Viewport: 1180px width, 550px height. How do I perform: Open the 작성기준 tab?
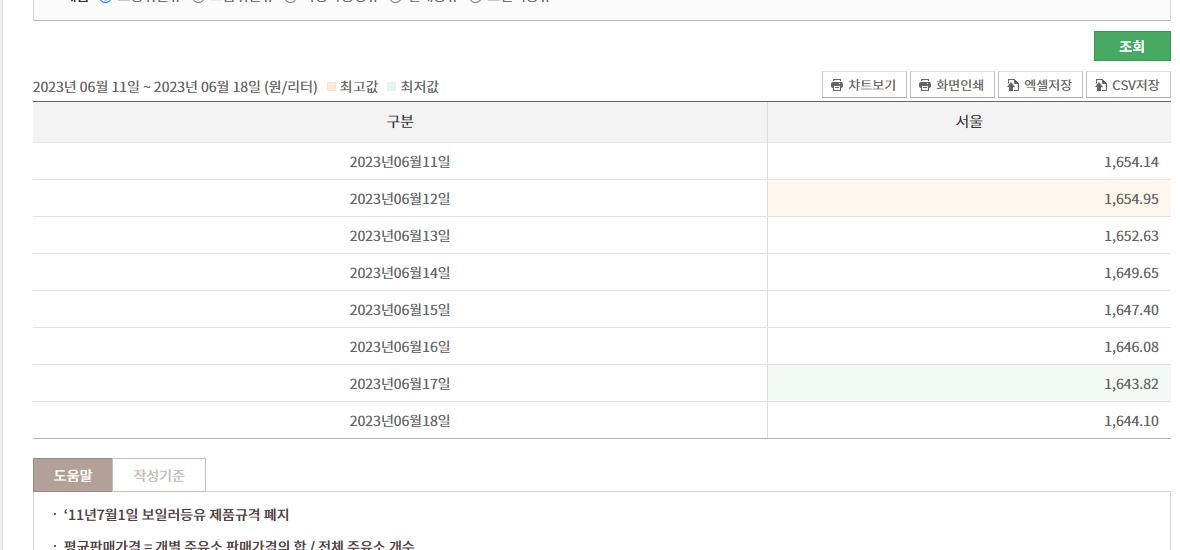[x=159, y=475]
